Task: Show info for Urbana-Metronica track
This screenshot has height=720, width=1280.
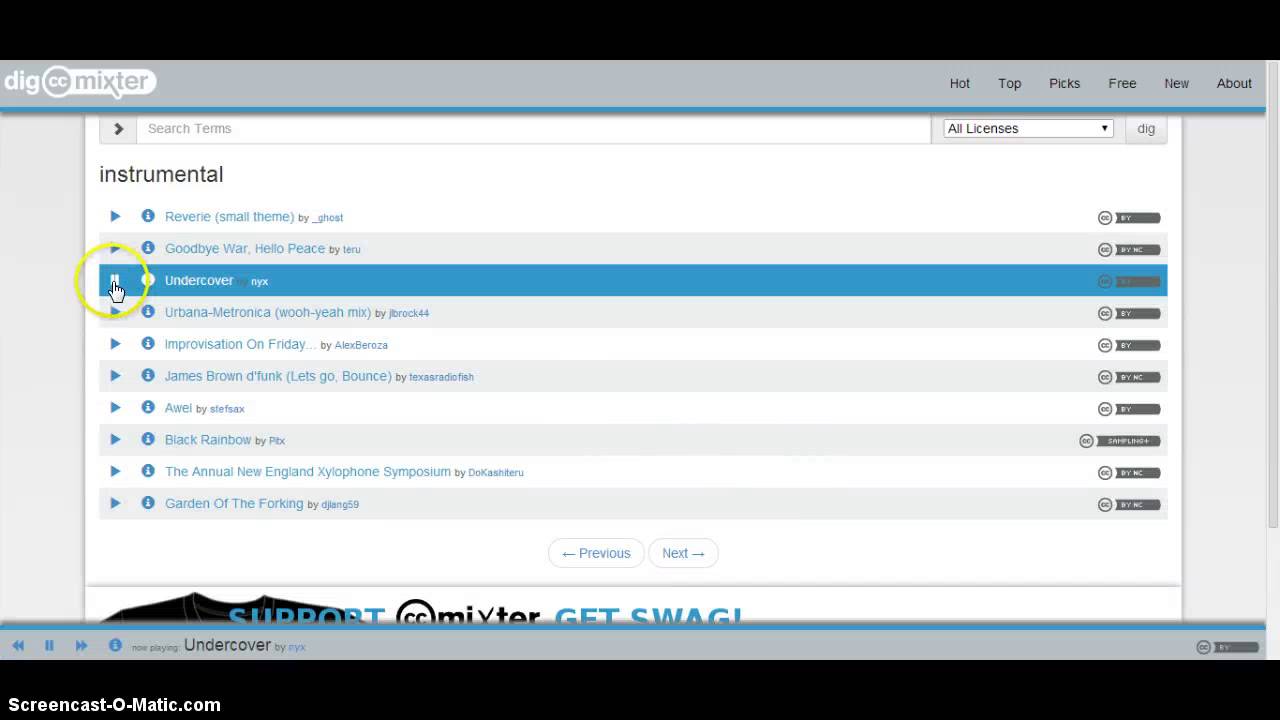Action: coord(148,312)
